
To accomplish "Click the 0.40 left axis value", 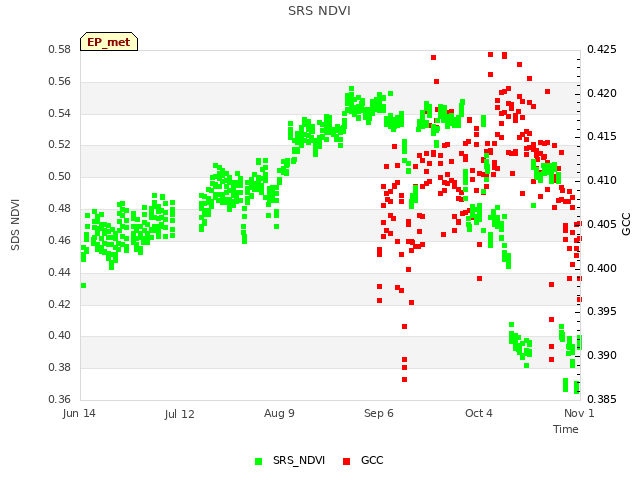I will 60,336.
